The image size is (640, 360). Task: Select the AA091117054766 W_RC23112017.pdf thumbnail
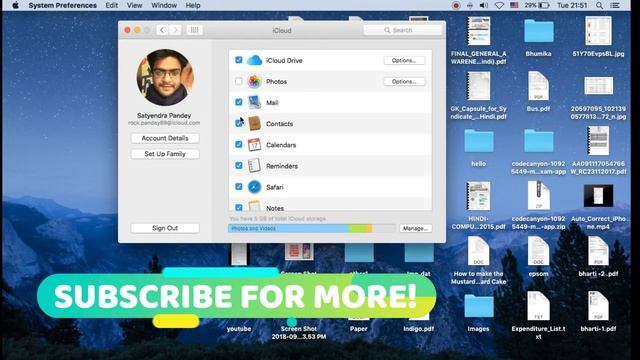tap(598, 141)
